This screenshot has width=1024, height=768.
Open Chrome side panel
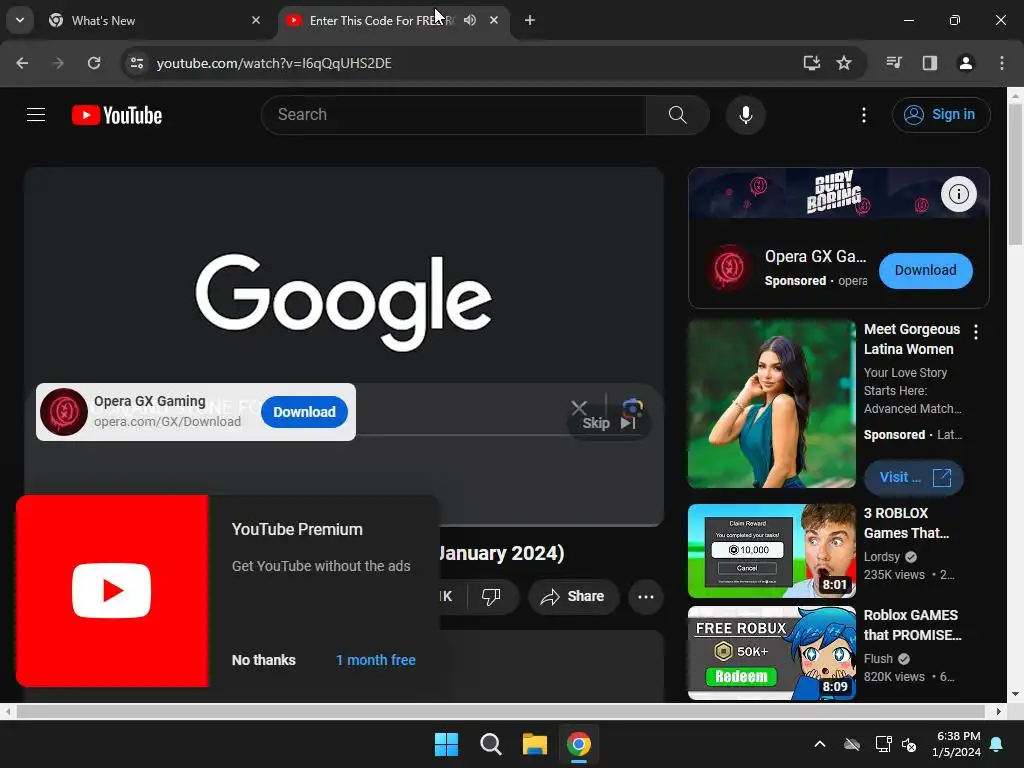click(929, 63)
